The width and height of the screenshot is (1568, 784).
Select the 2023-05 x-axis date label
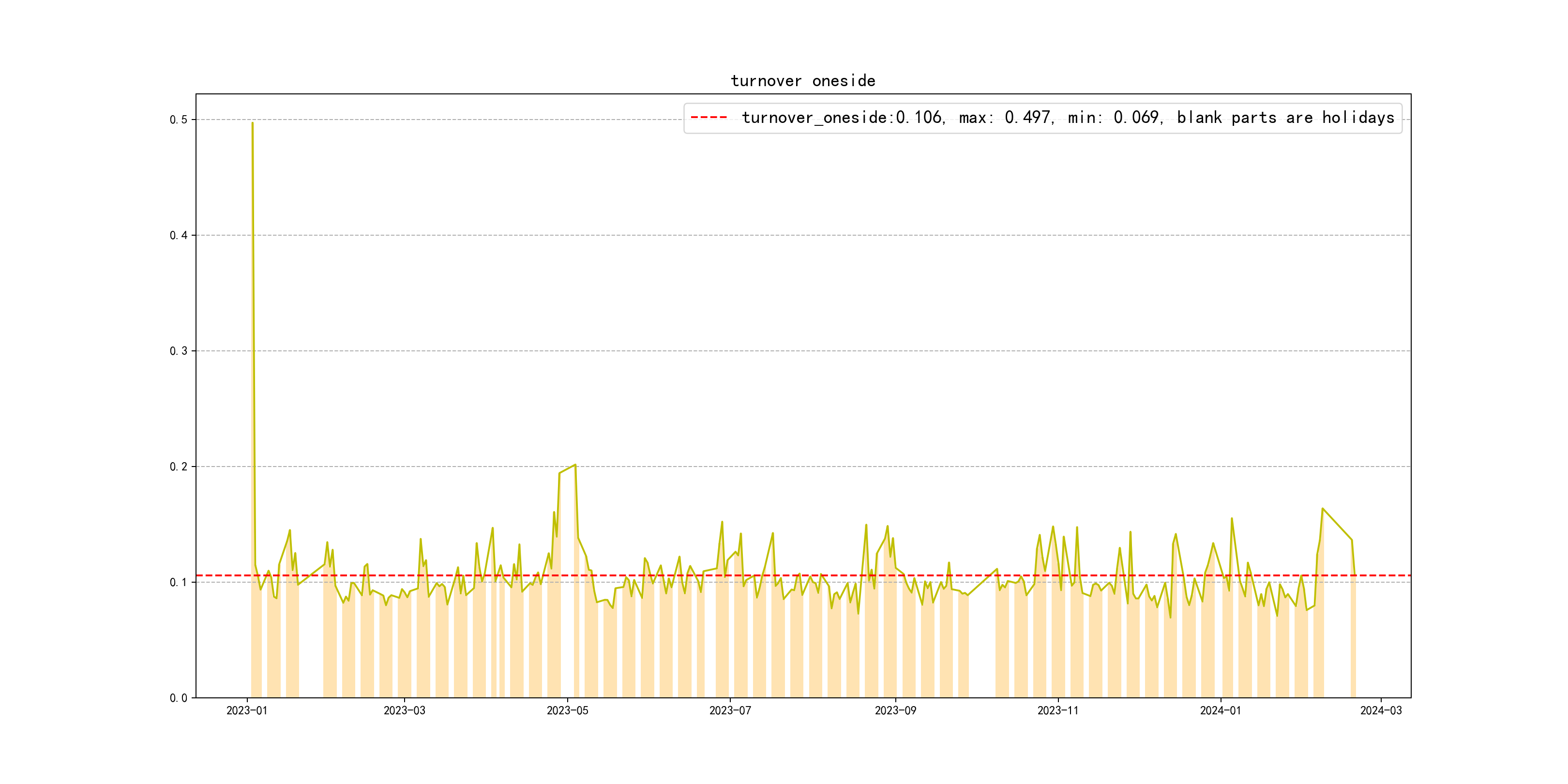click(x=567, y=710)
